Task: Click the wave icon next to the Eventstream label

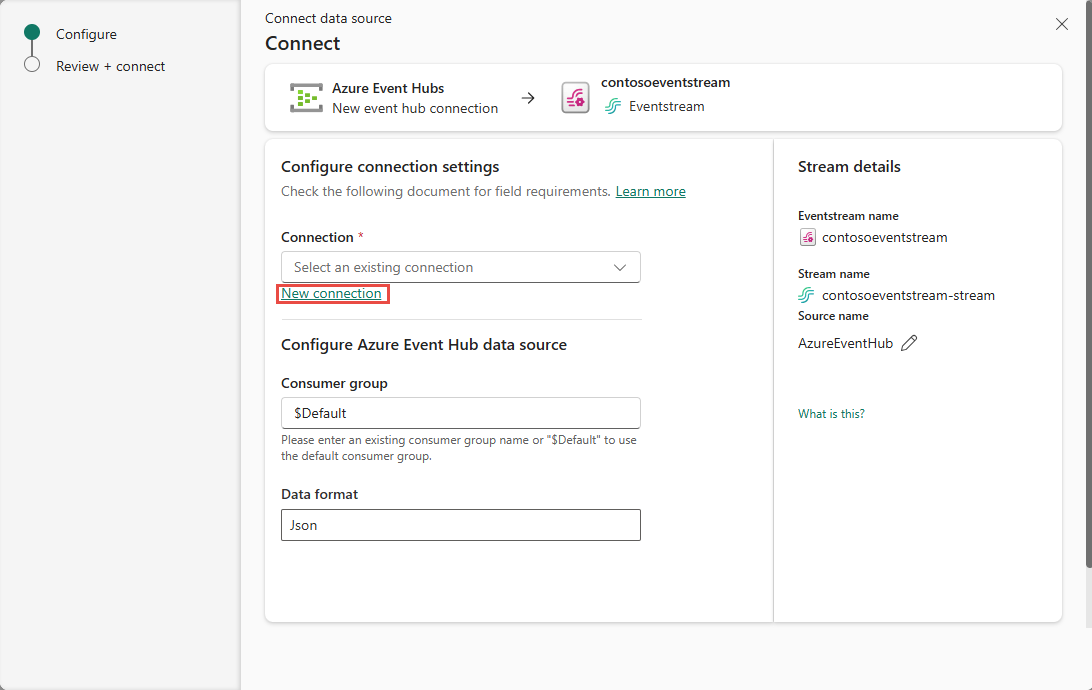Action: pos(612,106)
